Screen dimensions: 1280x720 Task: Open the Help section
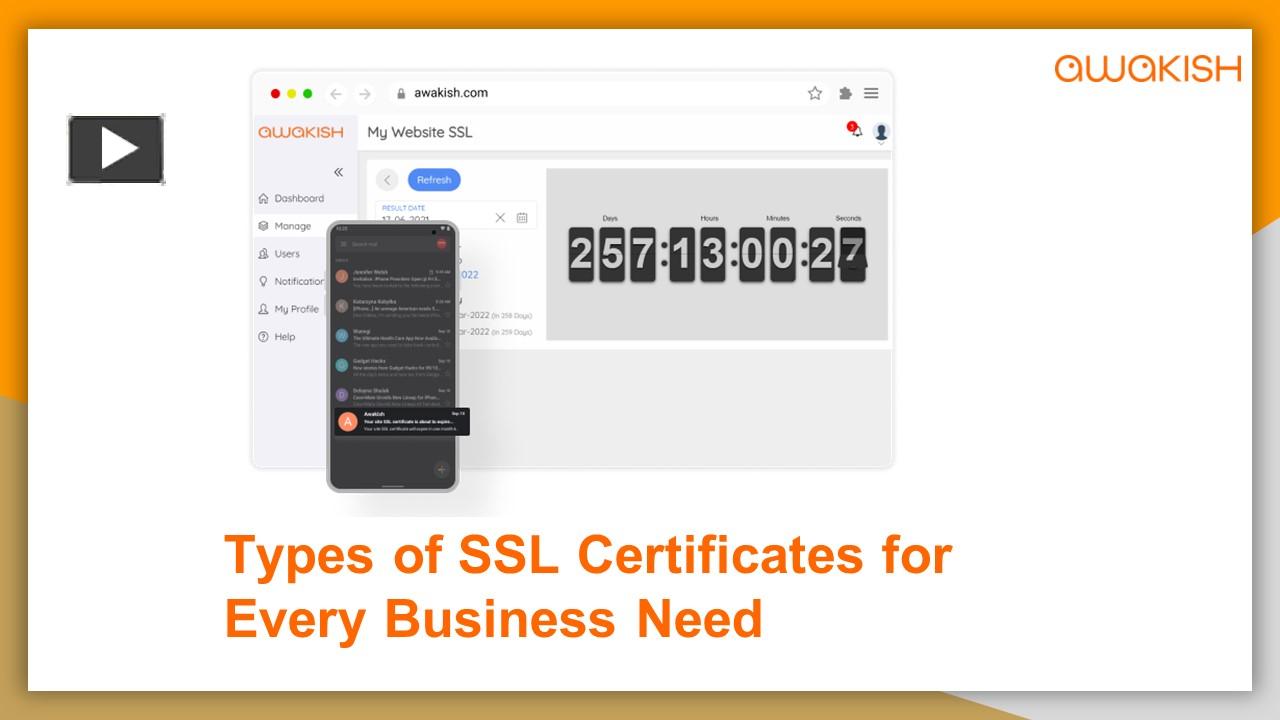point(284,337)
